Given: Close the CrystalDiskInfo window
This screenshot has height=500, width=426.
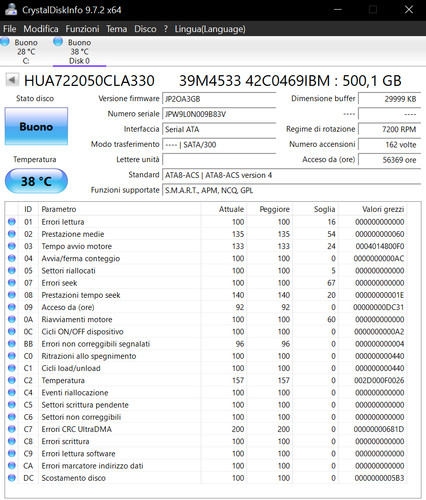Looking at the screenshot, I should click(409, 9).
